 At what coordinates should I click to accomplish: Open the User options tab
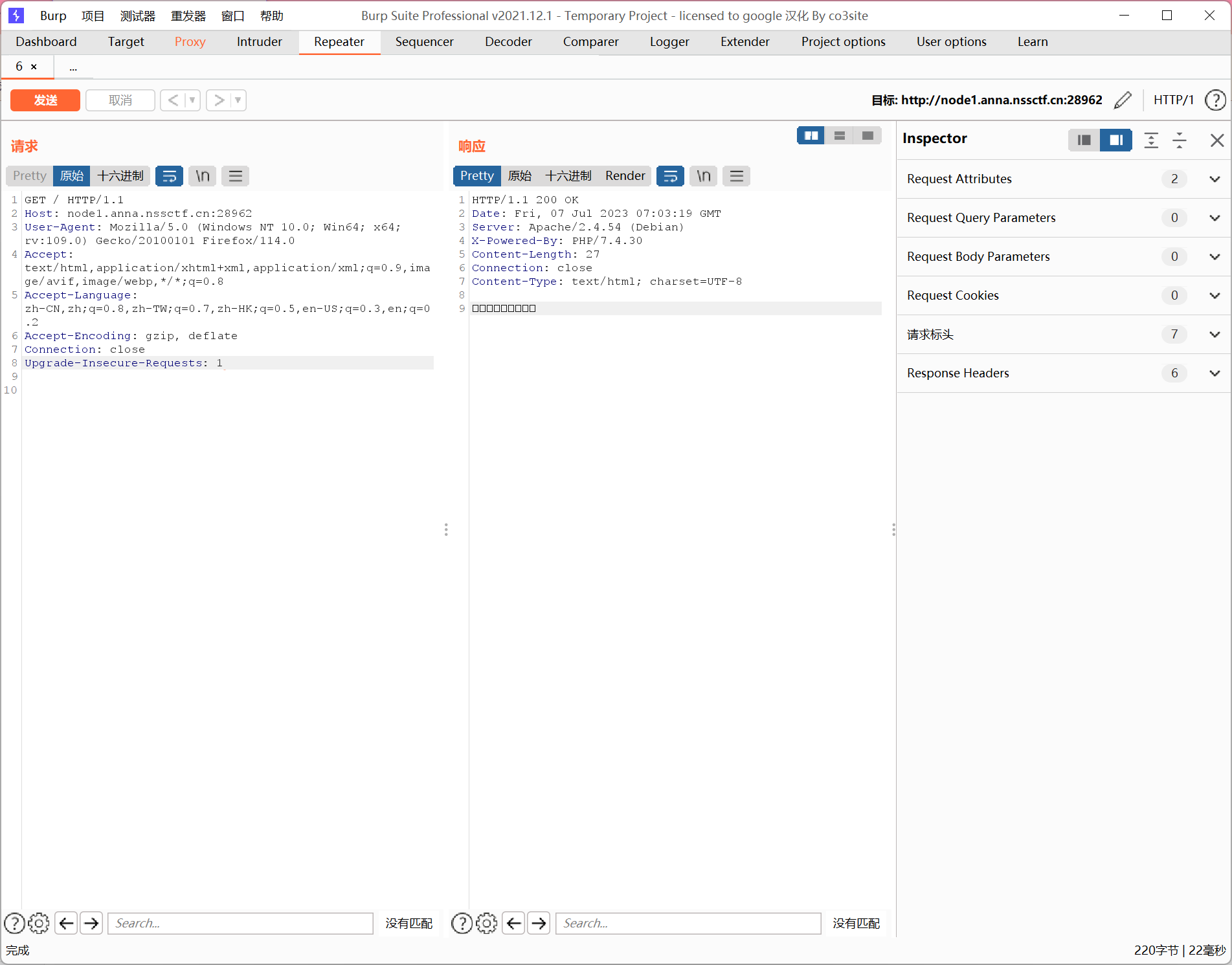(952, 42)
